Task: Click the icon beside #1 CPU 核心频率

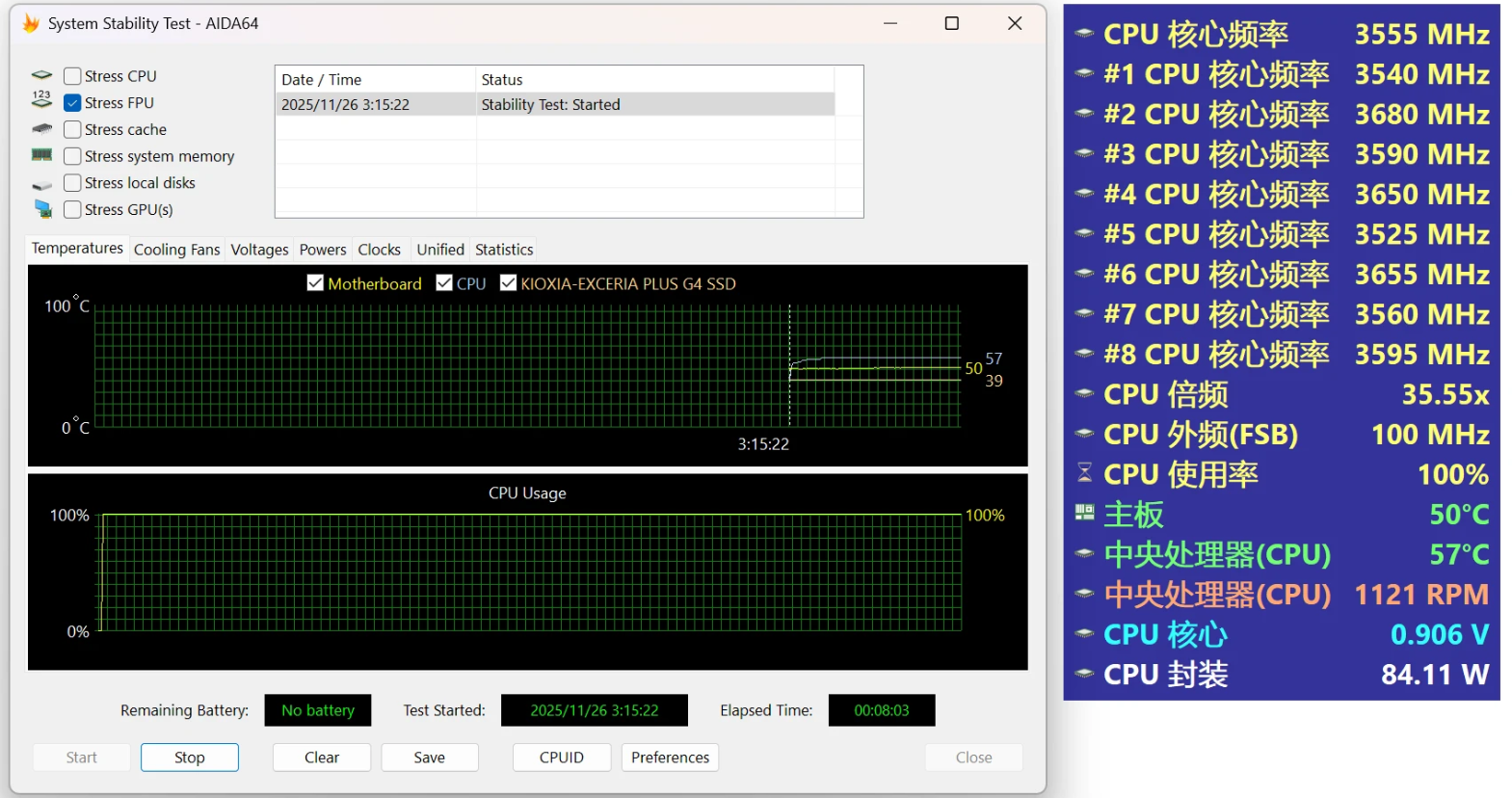Action: pos(1084,73)
